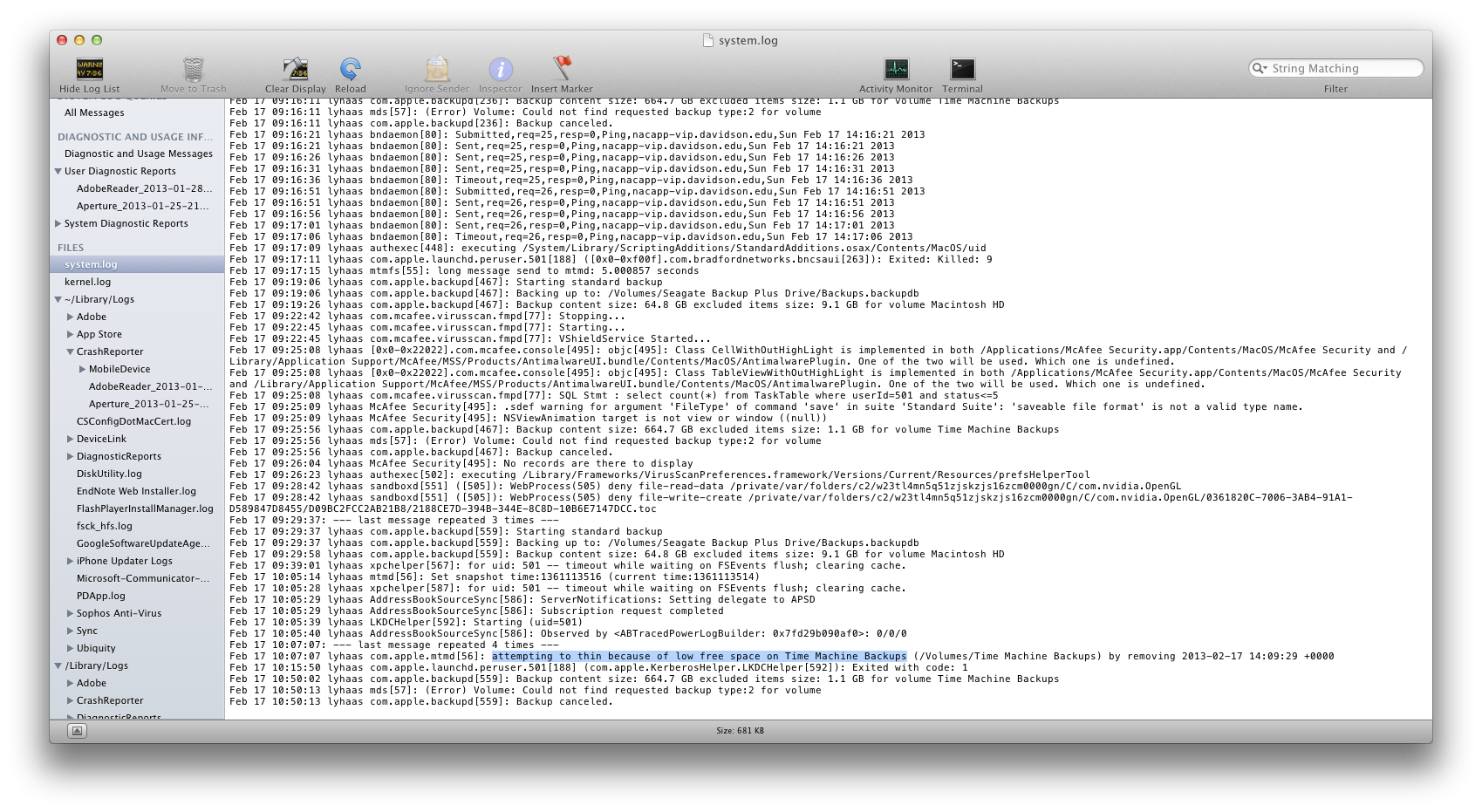Open the search magnifier dropdown in filter

pos(1260,68)
